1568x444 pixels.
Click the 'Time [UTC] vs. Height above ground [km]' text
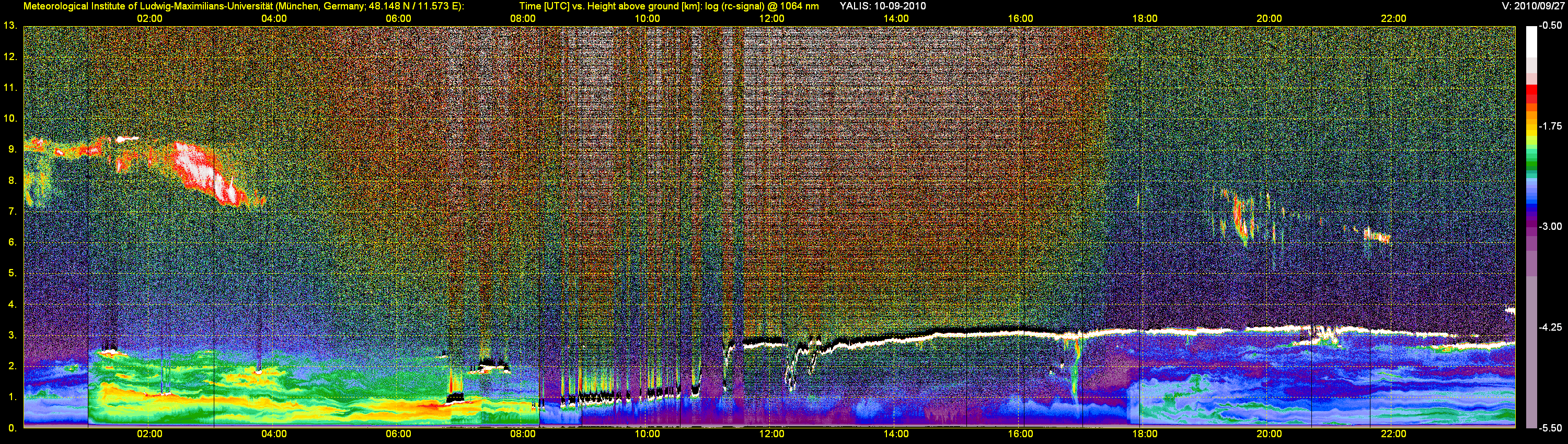(x=610, y=6)
